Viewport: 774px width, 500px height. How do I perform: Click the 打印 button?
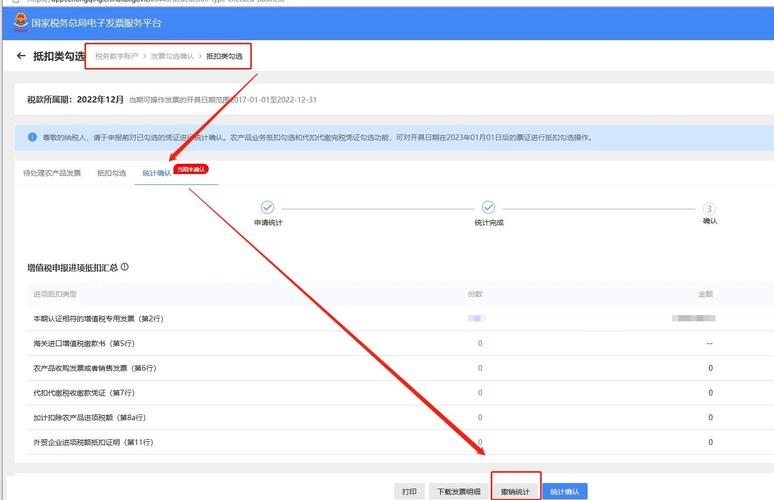(409, 491)
